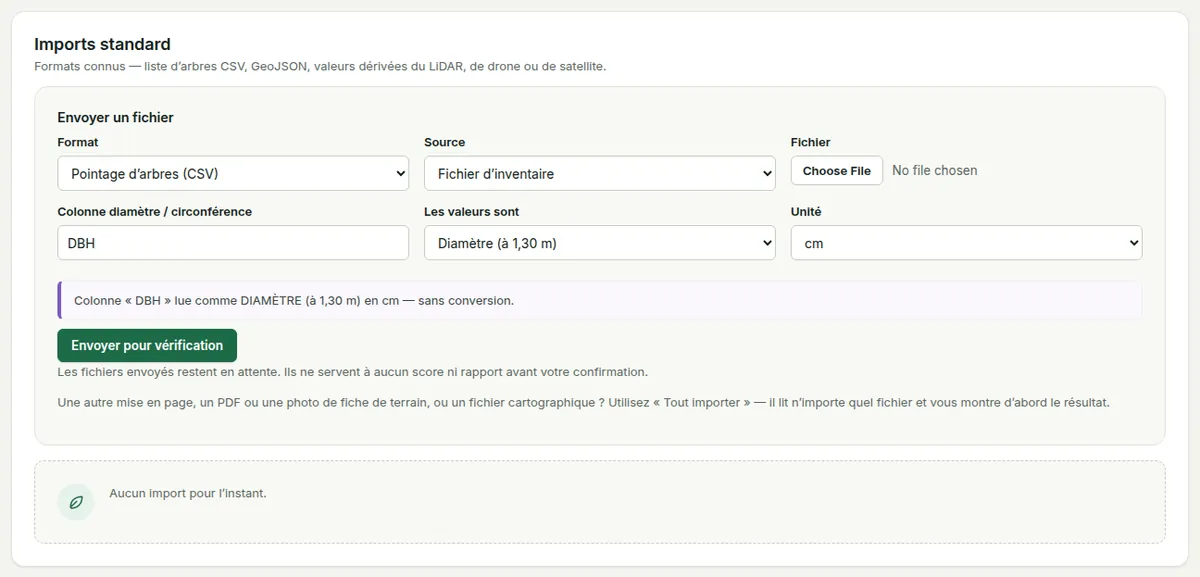Click the 'Source' field label
This screenshot has height=577, width=1200.
pos(445,142)
